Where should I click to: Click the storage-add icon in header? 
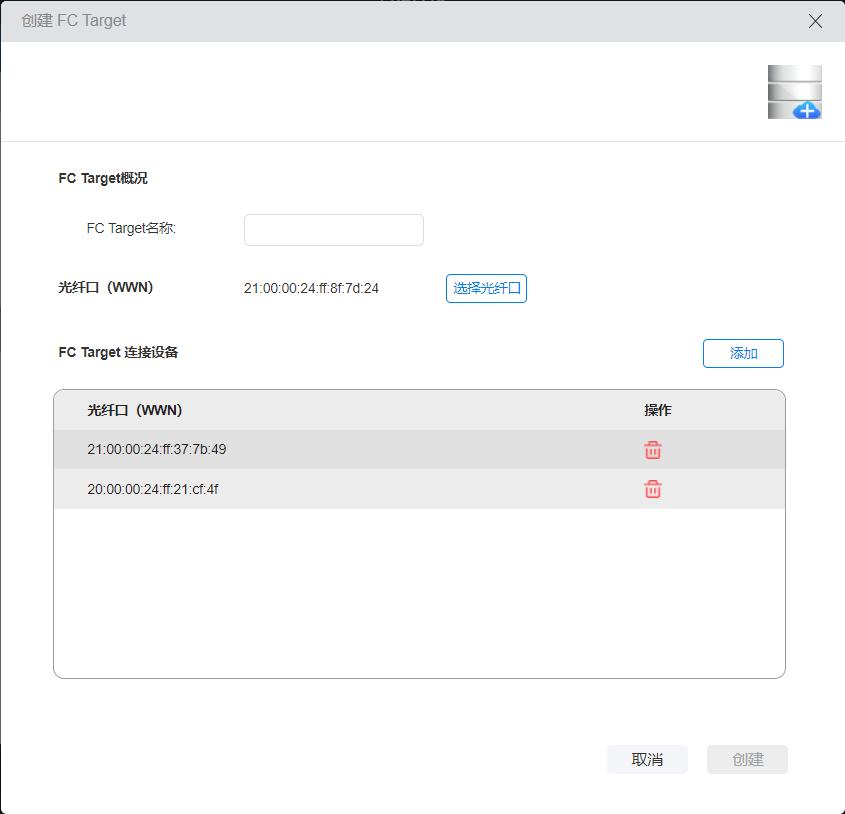coord(794,92)
